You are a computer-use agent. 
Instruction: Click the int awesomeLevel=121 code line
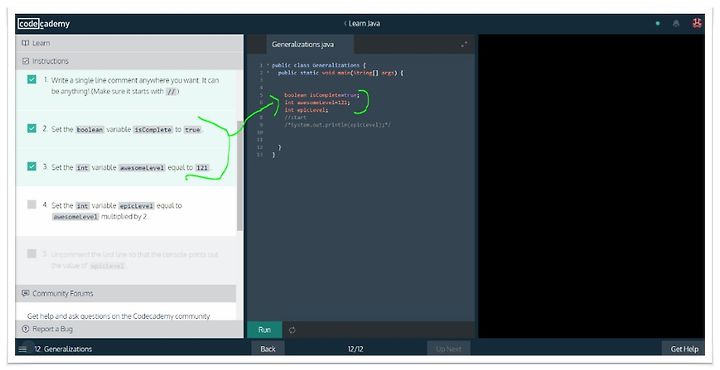pos(317,102)
